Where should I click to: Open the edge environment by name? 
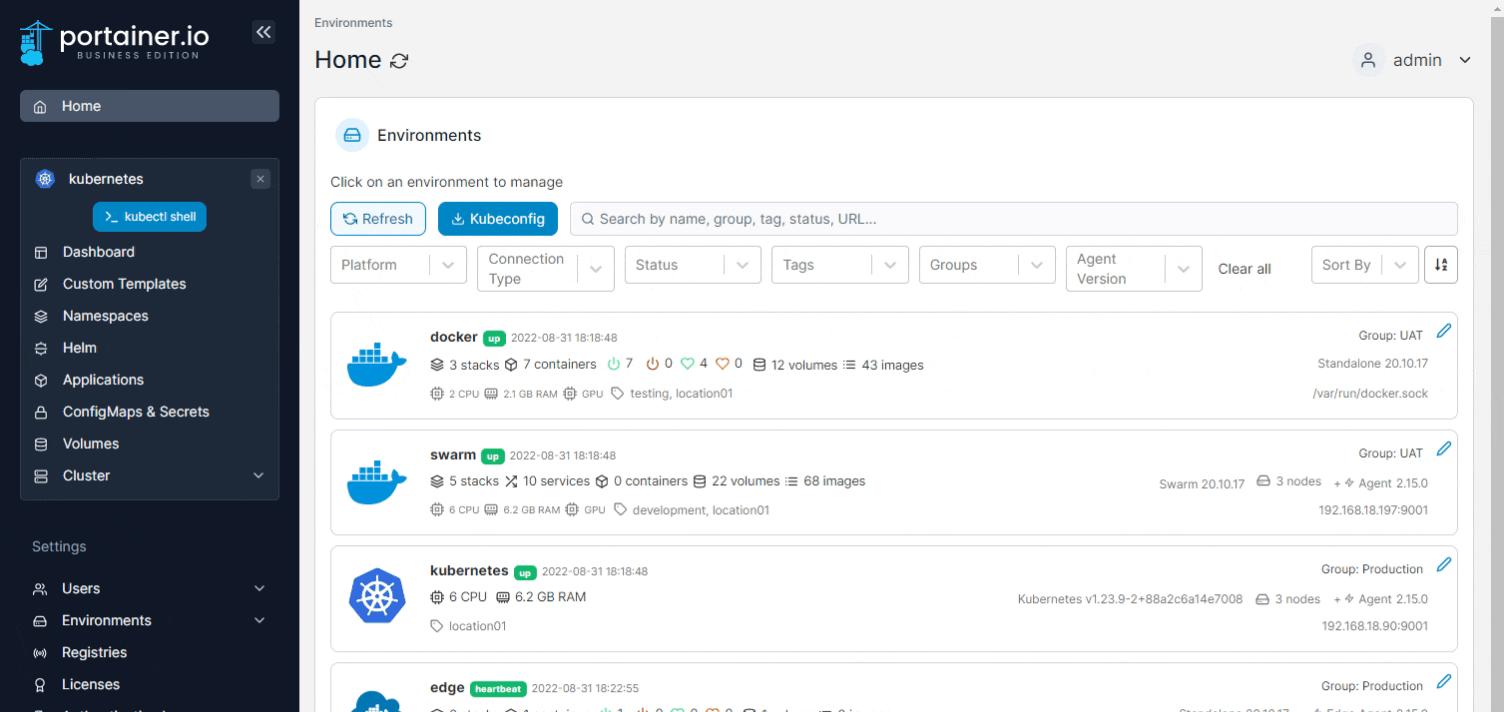click(x=447, y=688)
